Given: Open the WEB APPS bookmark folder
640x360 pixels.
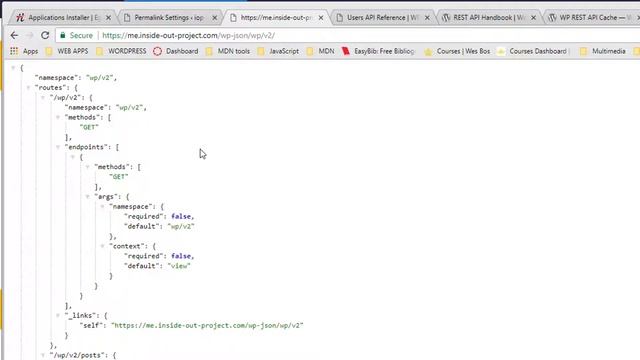Looking at the screenshot, I should (x=67, y=51).
